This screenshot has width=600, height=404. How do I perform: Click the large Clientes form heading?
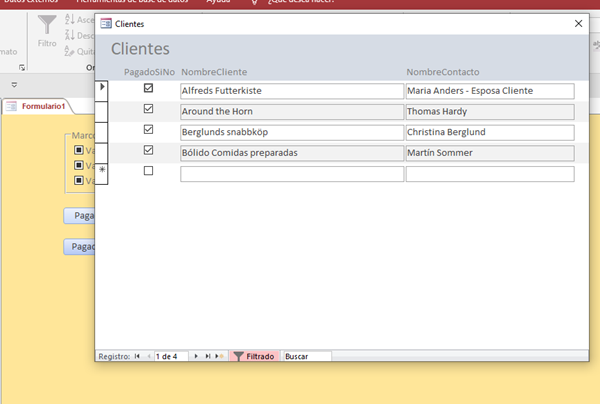point(140,49)
